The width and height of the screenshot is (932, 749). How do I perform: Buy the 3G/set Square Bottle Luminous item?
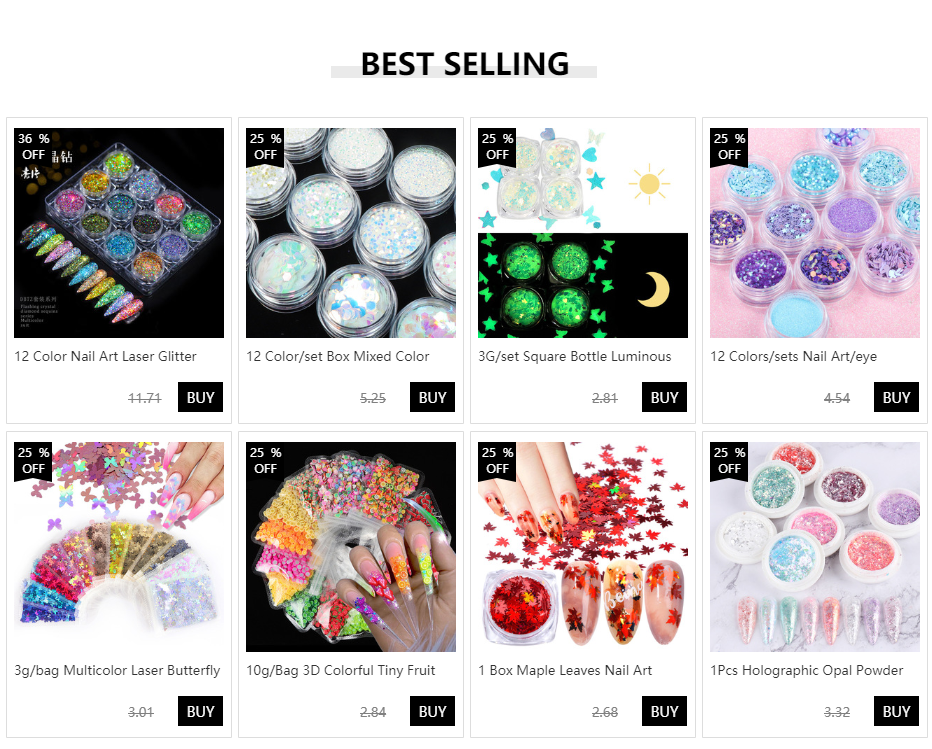tap(664, 397)
